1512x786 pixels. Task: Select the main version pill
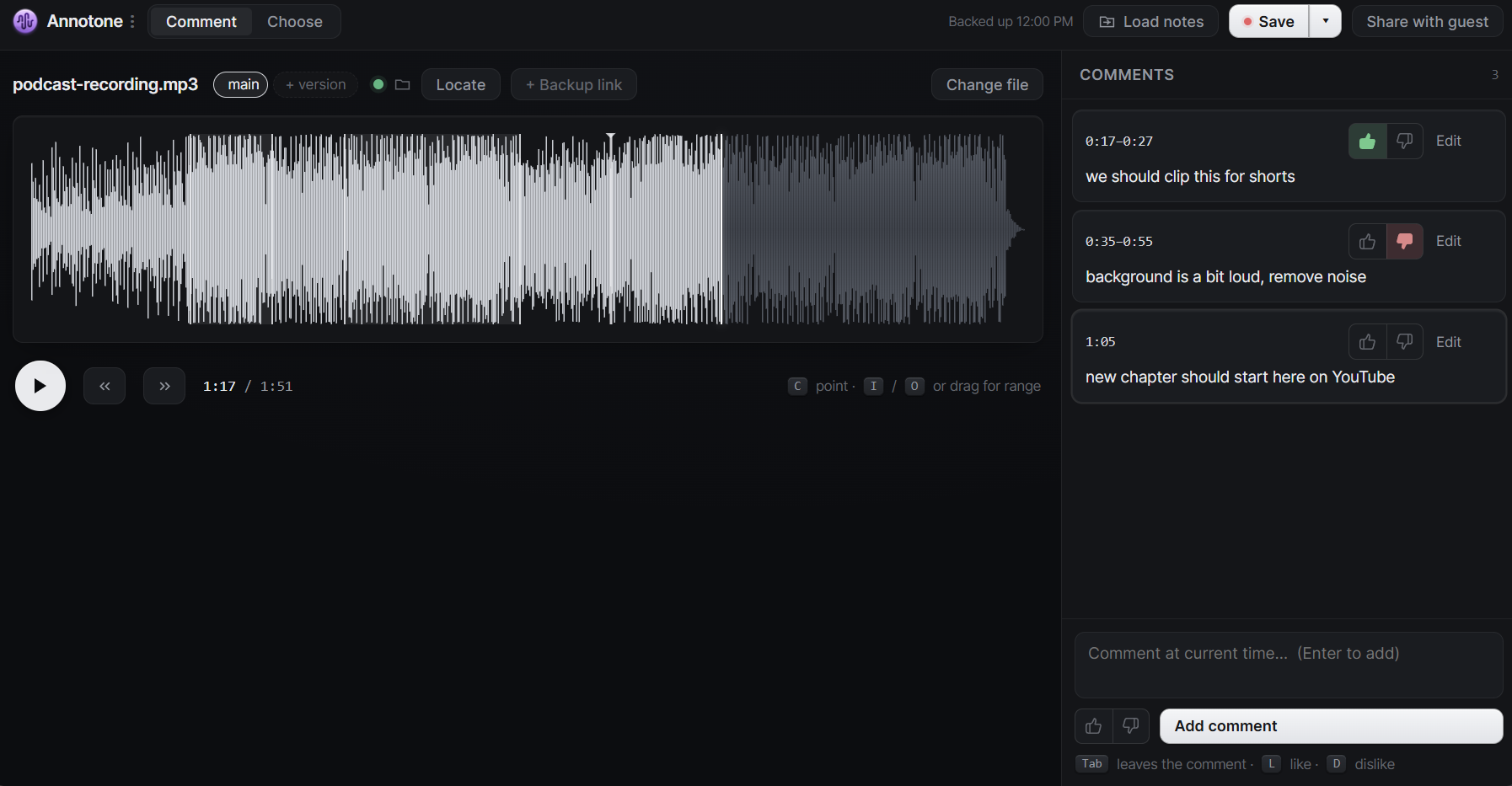[241, 84]
